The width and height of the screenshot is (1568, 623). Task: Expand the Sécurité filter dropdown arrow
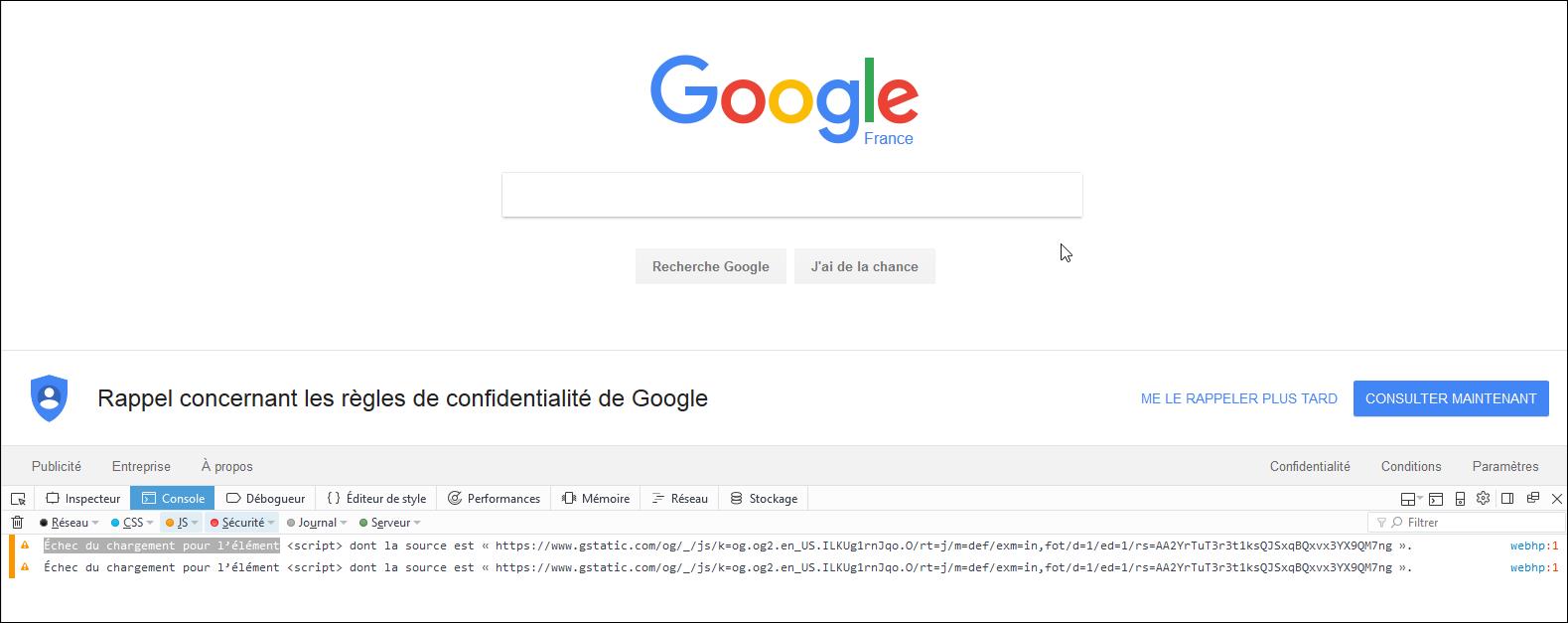(271, 523)
